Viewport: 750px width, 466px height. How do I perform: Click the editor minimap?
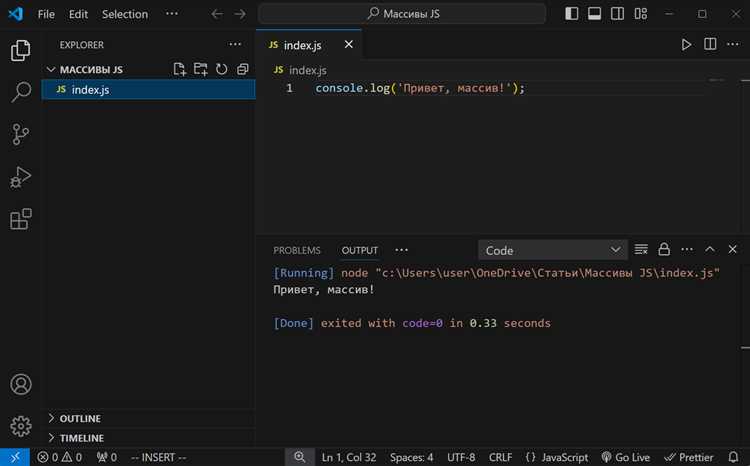[717, 80]
